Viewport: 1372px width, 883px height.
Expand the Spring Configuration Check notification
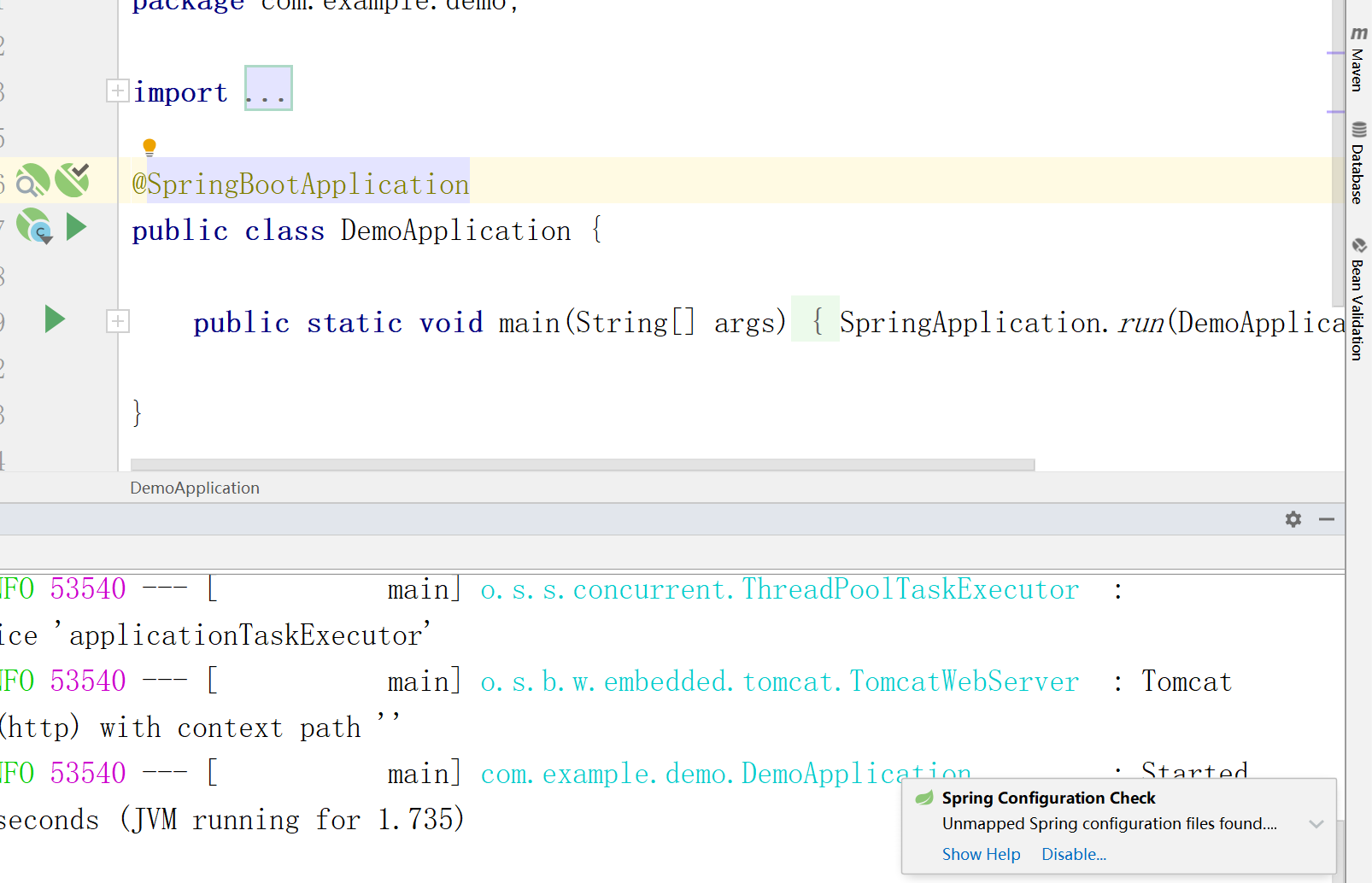pyautogui.click(x=1316, y=824)
